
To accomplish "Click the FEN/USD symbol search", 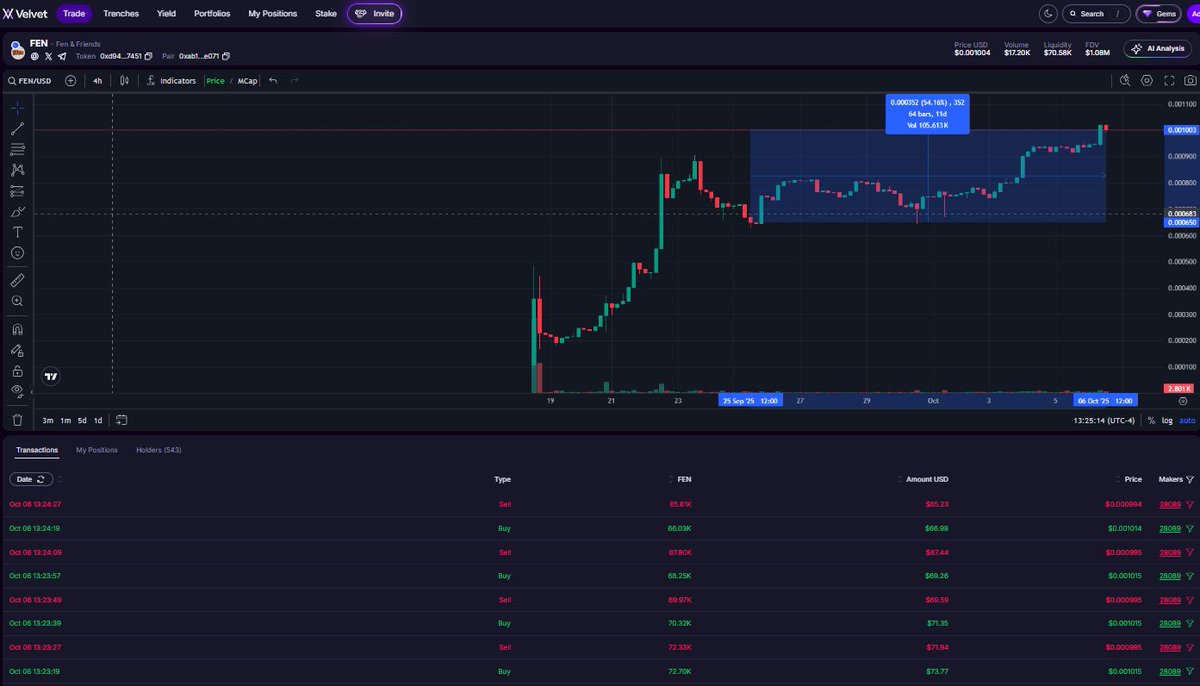I will [31, 81].
